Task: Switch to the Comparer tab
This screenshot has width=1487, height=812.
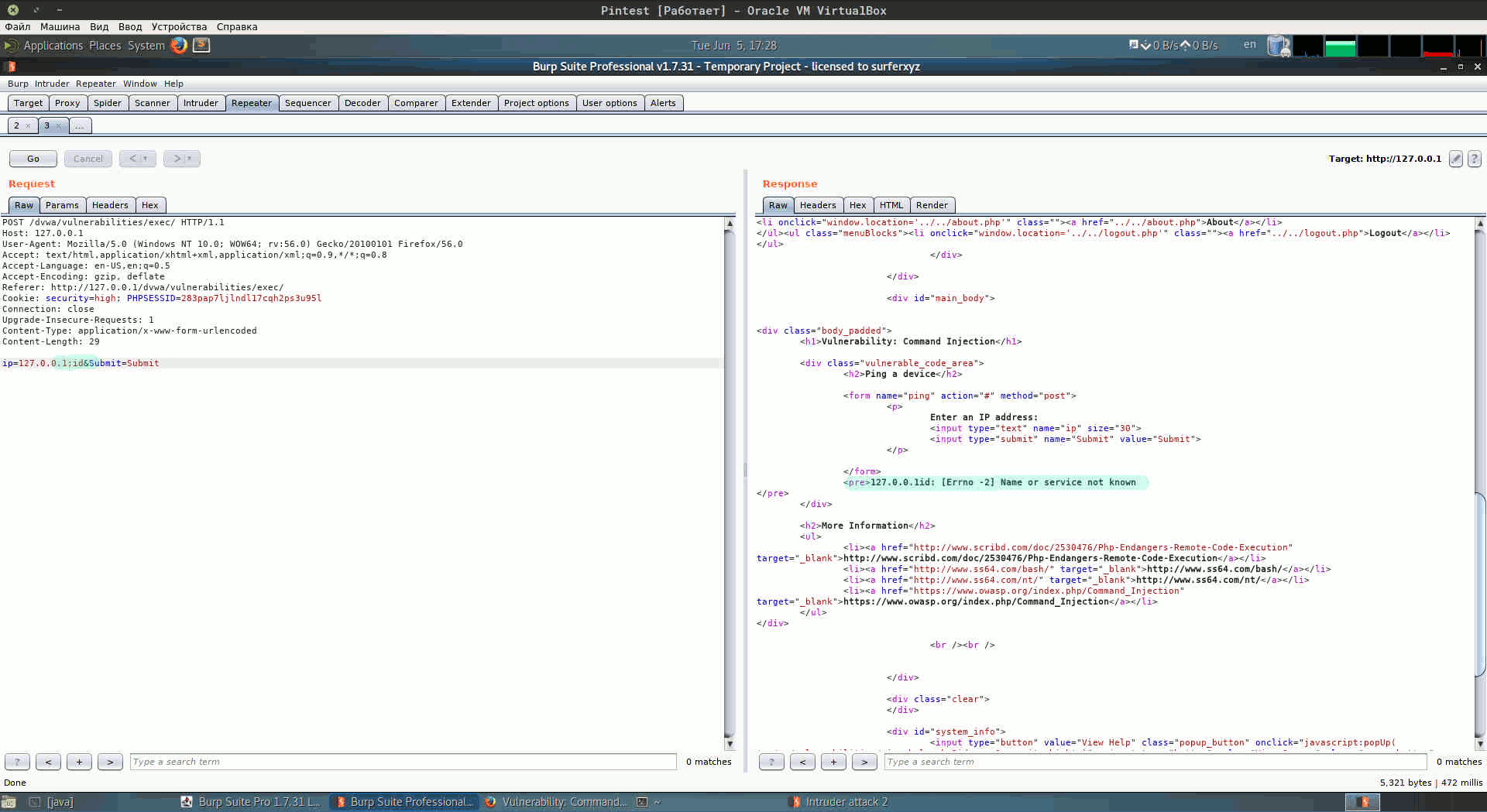Action: coord(417,103)
